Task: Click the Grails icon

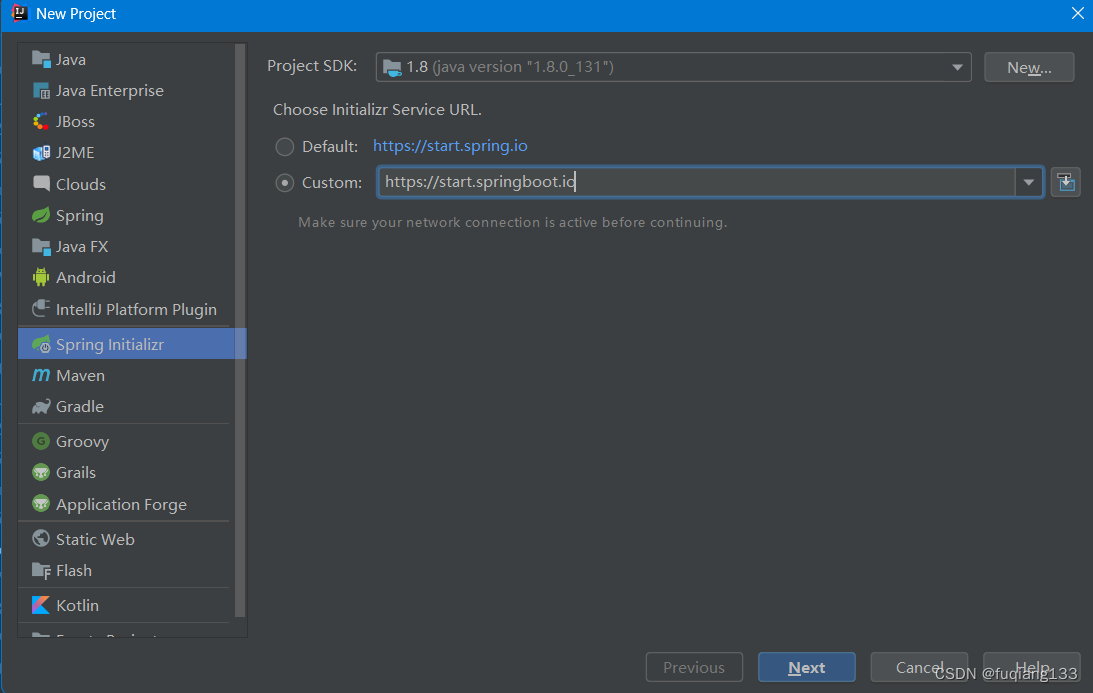Action: point(41,472)
